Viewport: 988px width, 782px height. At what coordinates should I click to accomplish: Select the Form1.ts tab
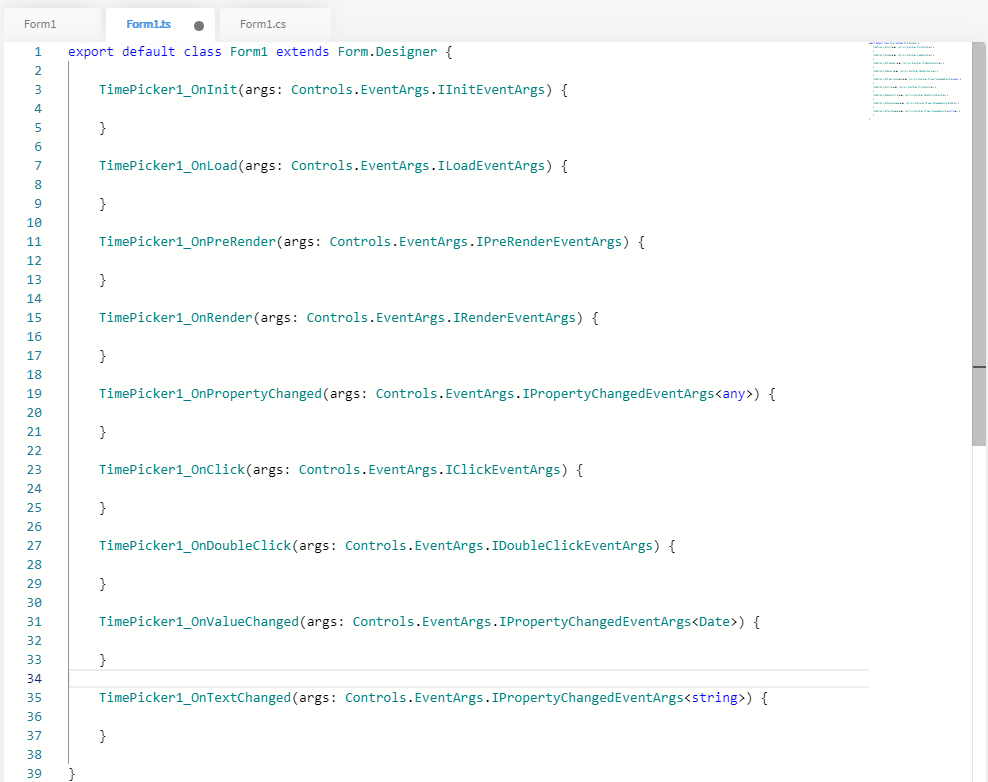[x=149, y=24]
